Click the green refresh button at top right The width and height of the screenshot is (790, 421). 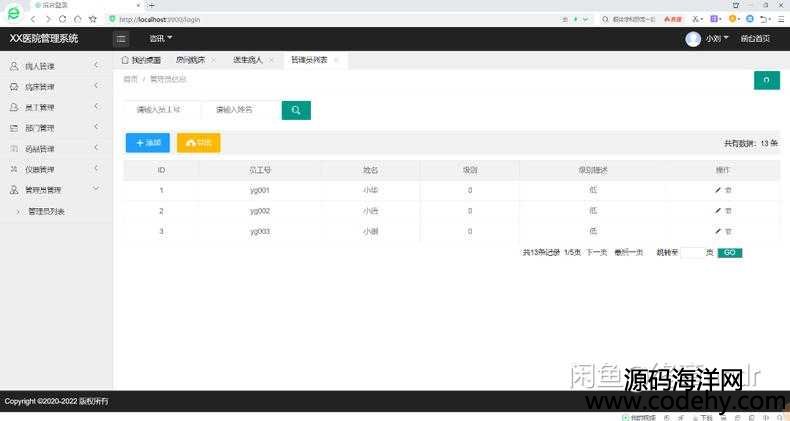pyautogui.click(x=766, y=80)
